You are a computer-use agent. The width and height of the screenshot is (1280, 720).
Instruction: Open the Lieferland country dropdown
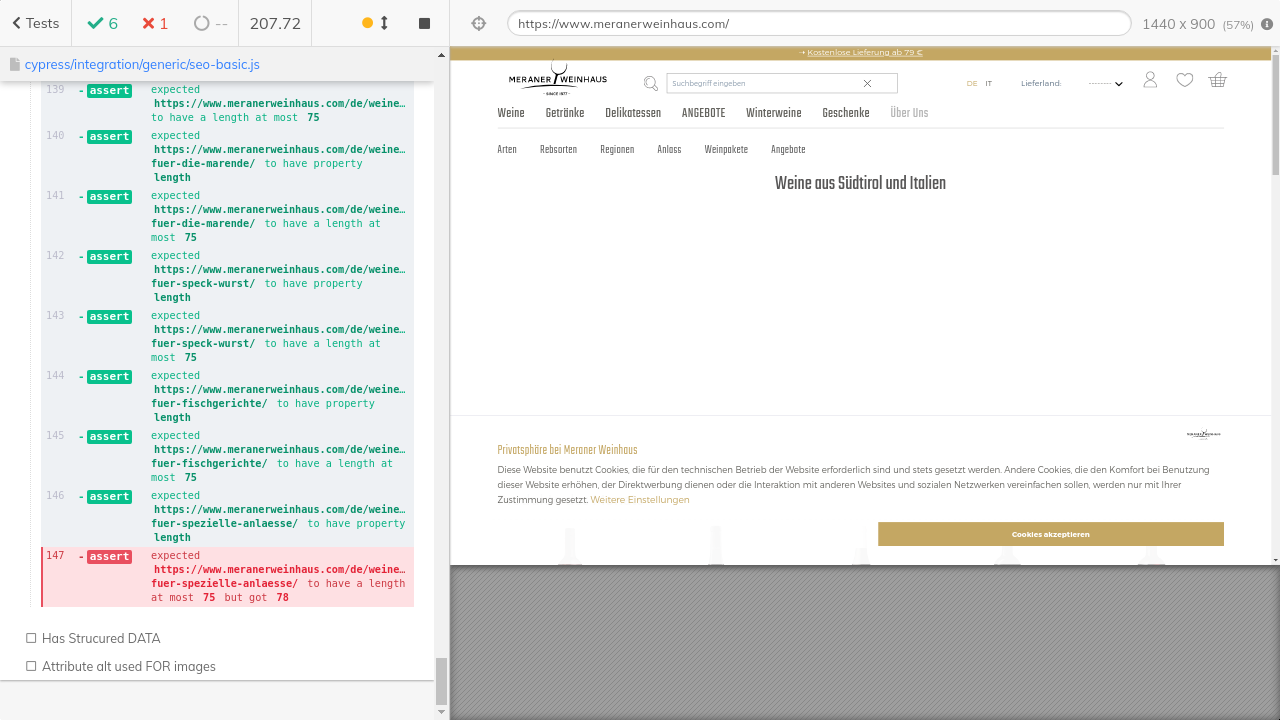tap(1105, 84)
